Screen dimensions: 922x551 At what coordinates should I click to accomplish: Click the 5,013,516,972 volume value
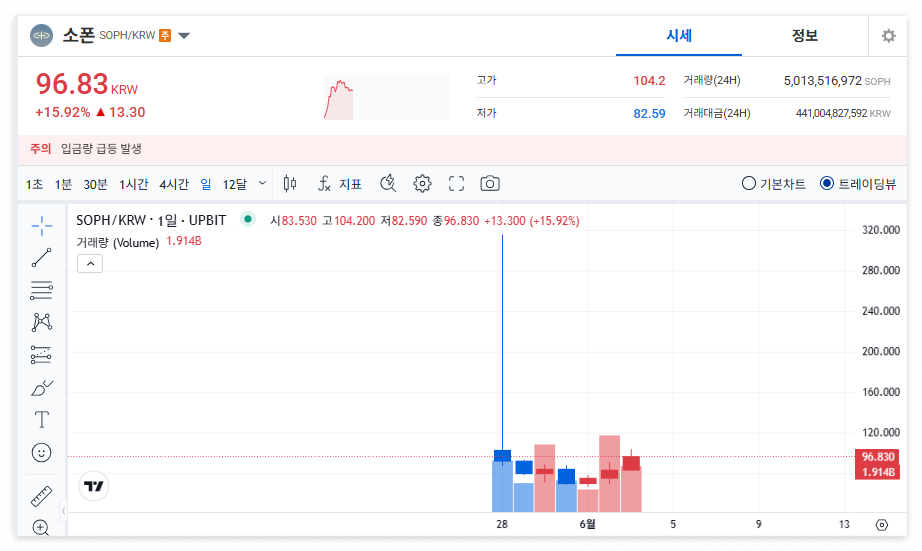point(823,81)
